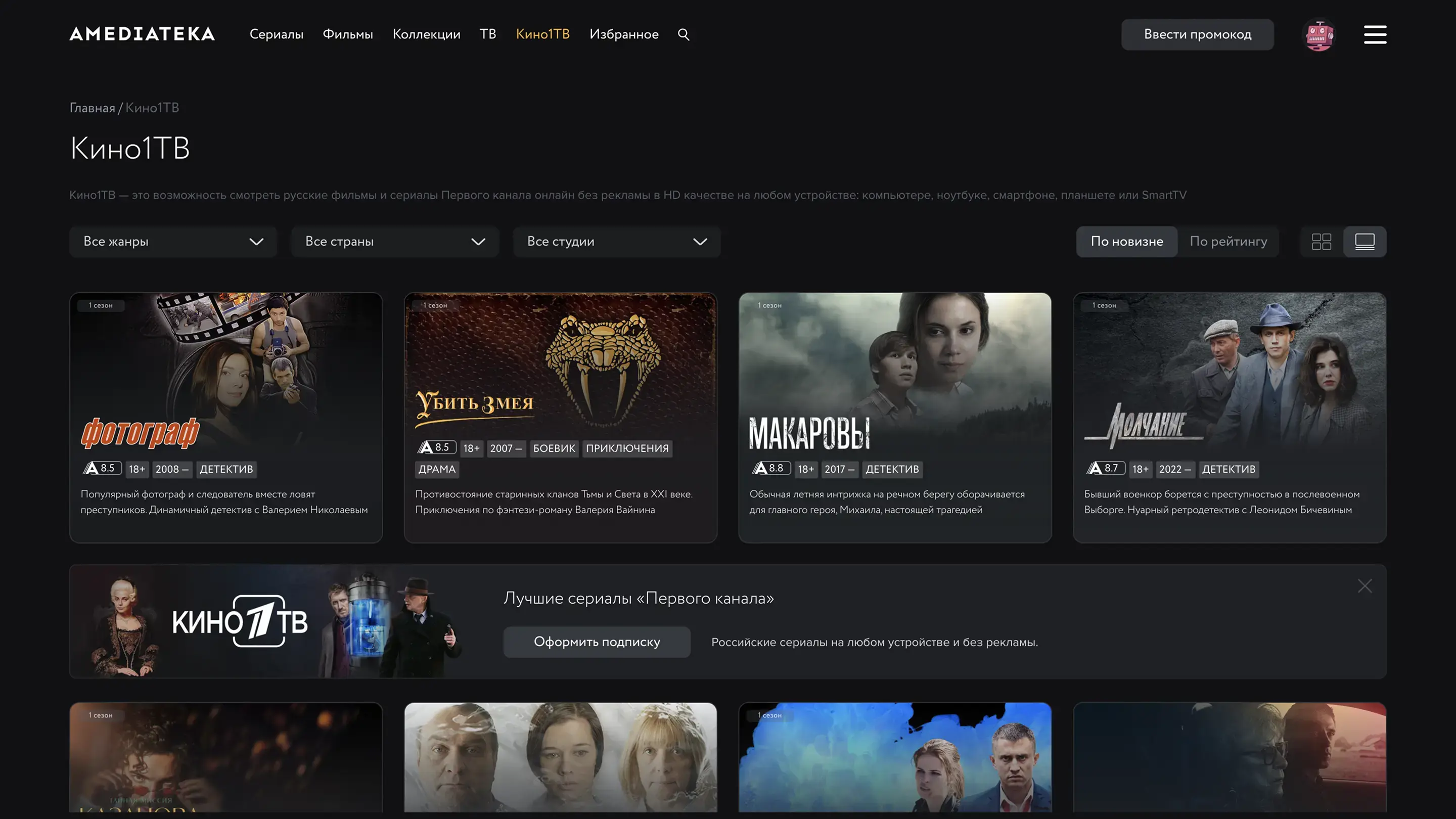Open the Все страны filter
The width and height of the screenshot is (1456, 819).
(394, 242)
